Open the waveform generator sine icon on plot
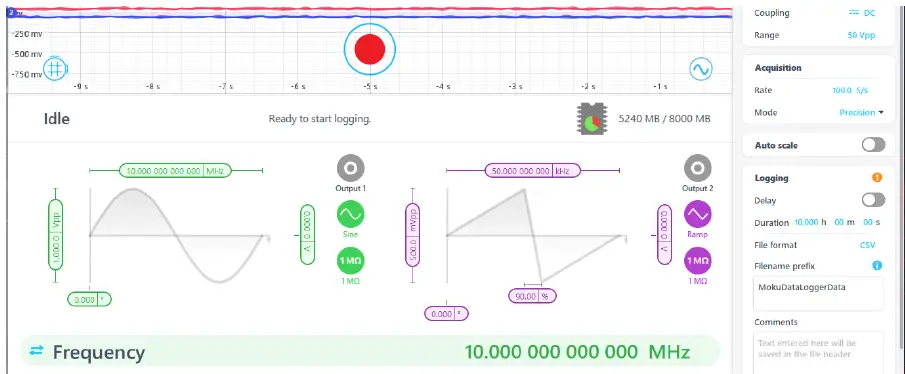The image size is (905, 374). [701, 69]
